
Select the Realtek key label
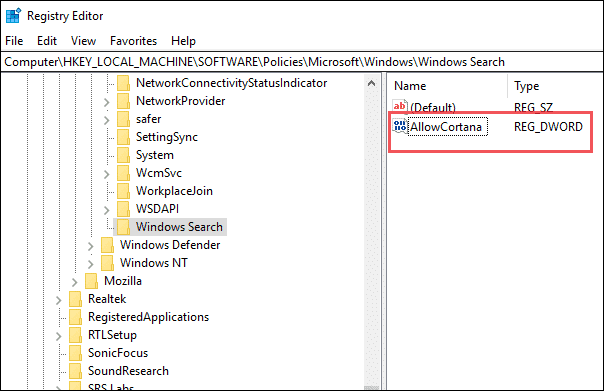coord(107,299)
